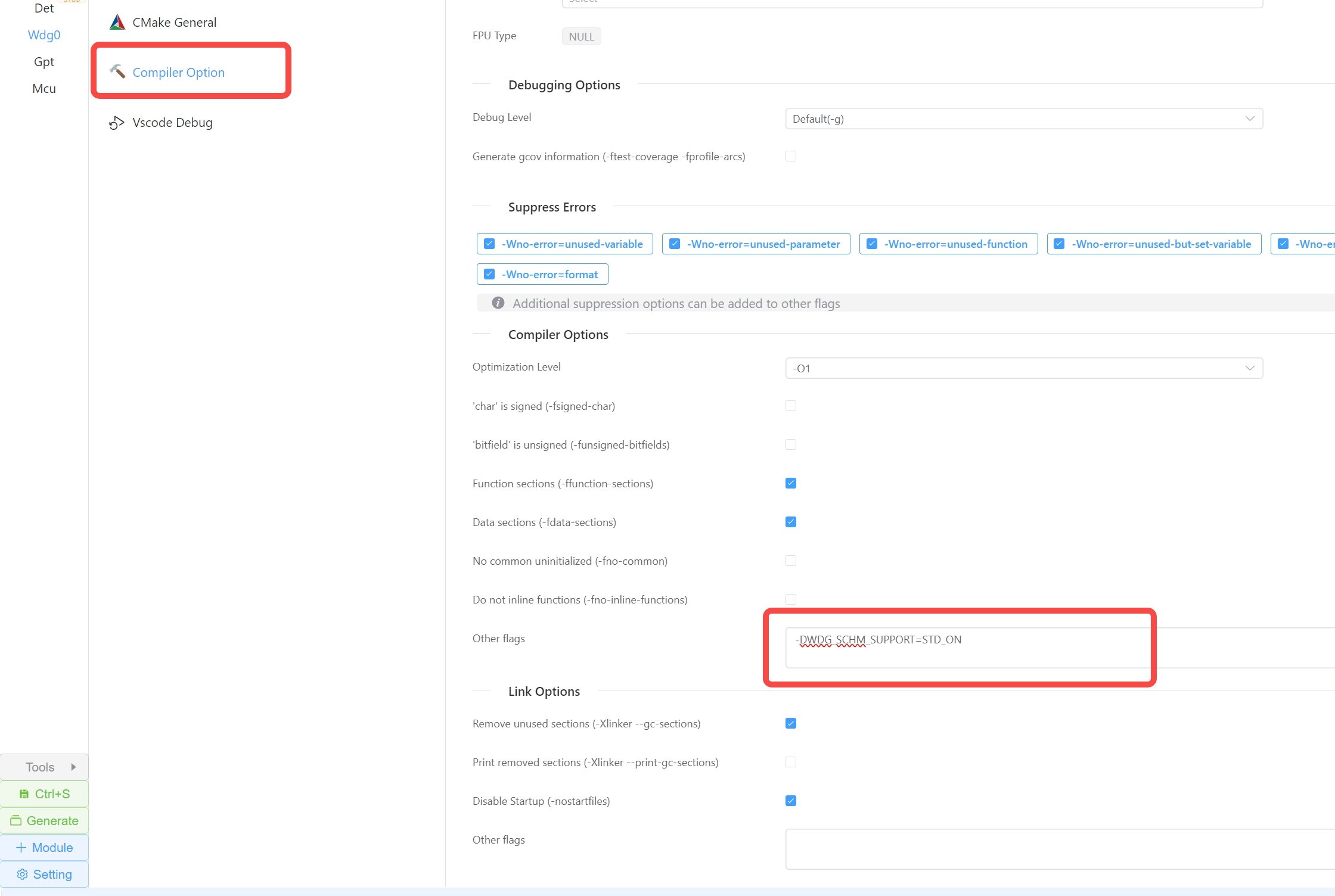Uncheck Function sections (-ffunction-sections)
Image resolution: width=1335 pixels, height=896 pixels.
[791, 483]
